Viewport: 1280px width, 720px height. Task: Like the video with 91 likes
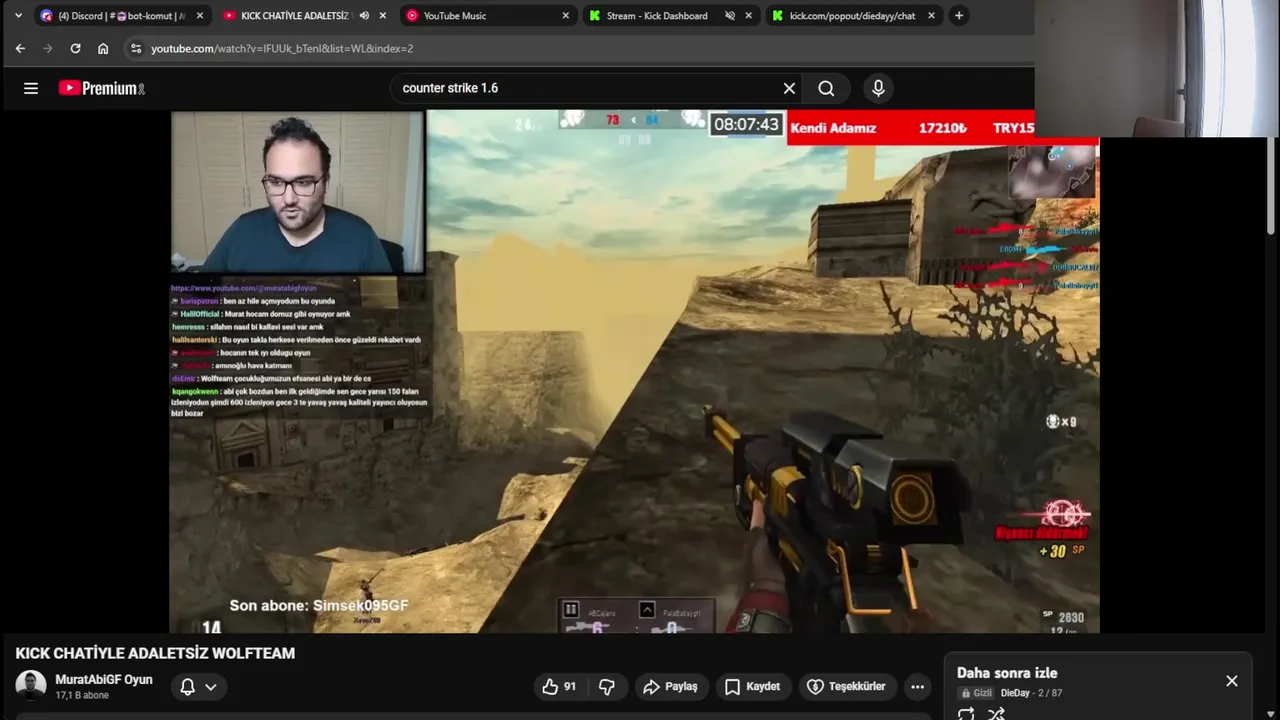560,687
